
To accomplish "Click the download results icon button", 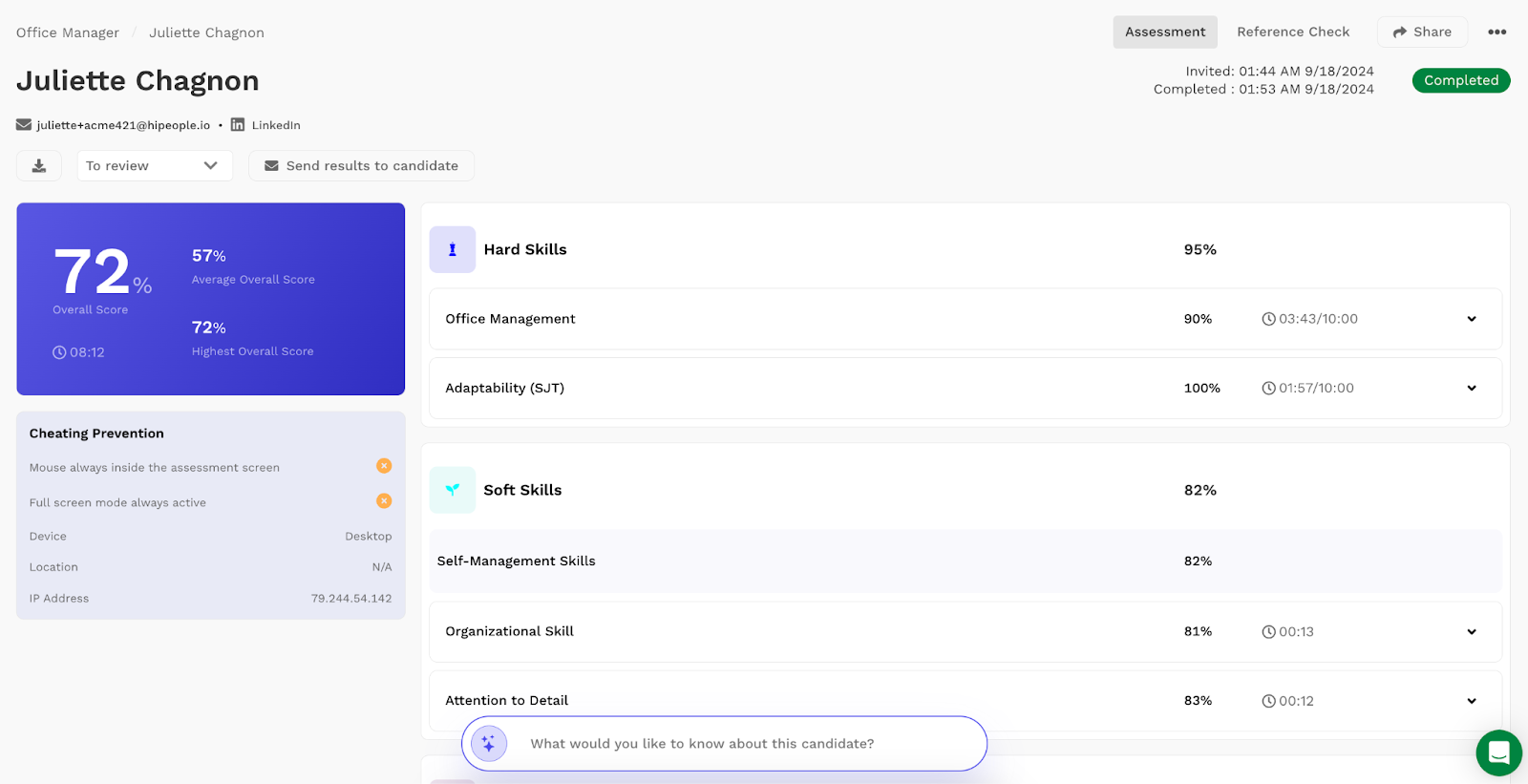I will pos(39,165).
